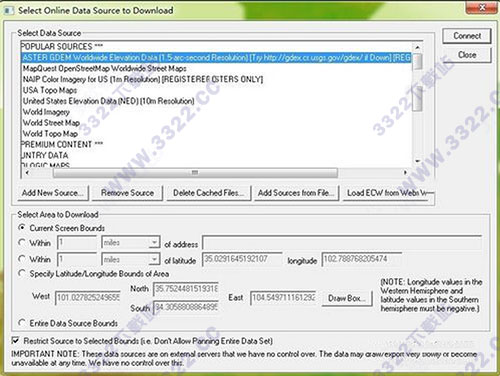500x376 pixels.
Task: Click the list's scroll down arrow
Action: [x=417, y=161]
